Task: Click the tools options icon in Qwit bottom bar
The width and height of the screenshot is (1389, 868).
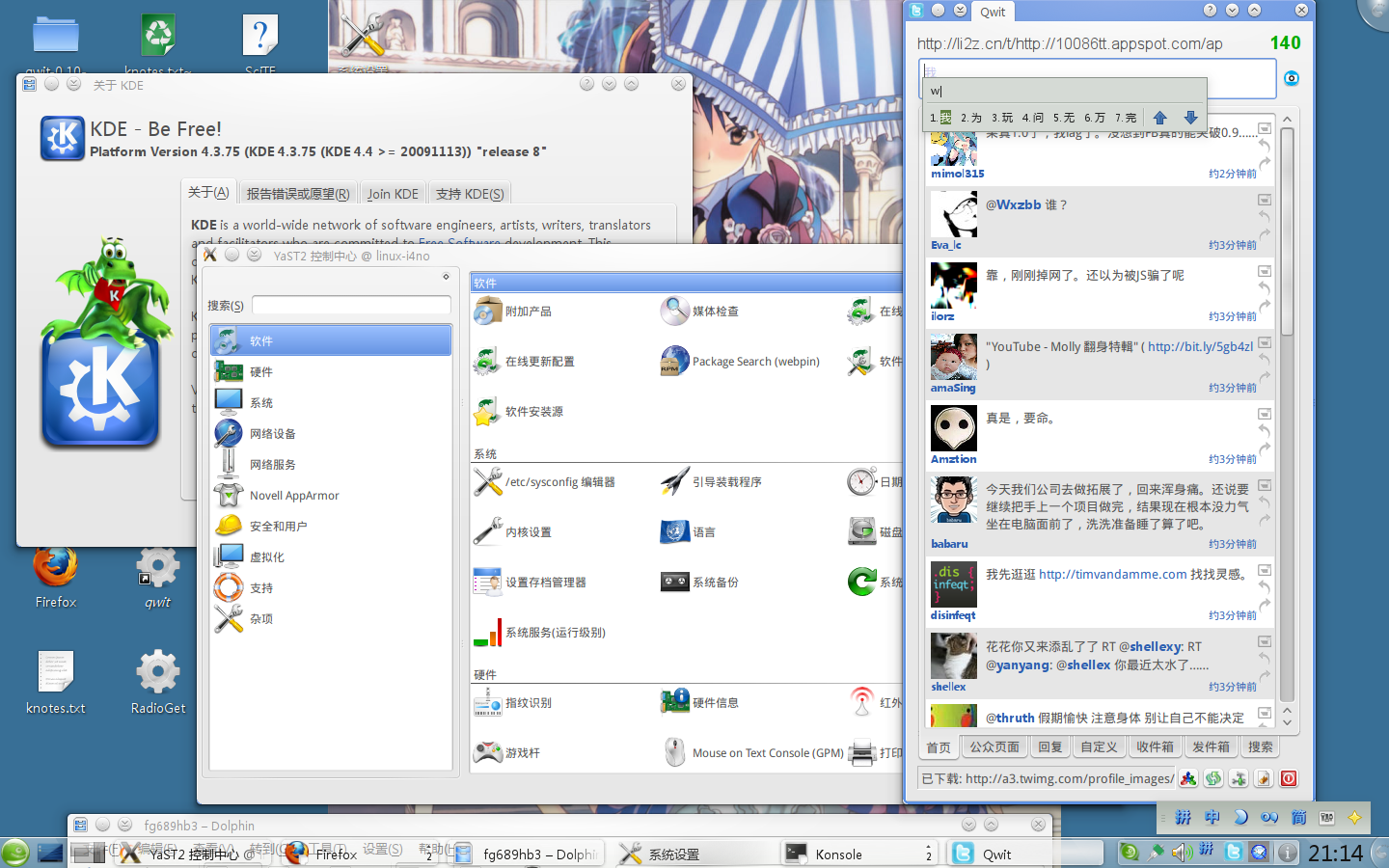Action: 1239,778
